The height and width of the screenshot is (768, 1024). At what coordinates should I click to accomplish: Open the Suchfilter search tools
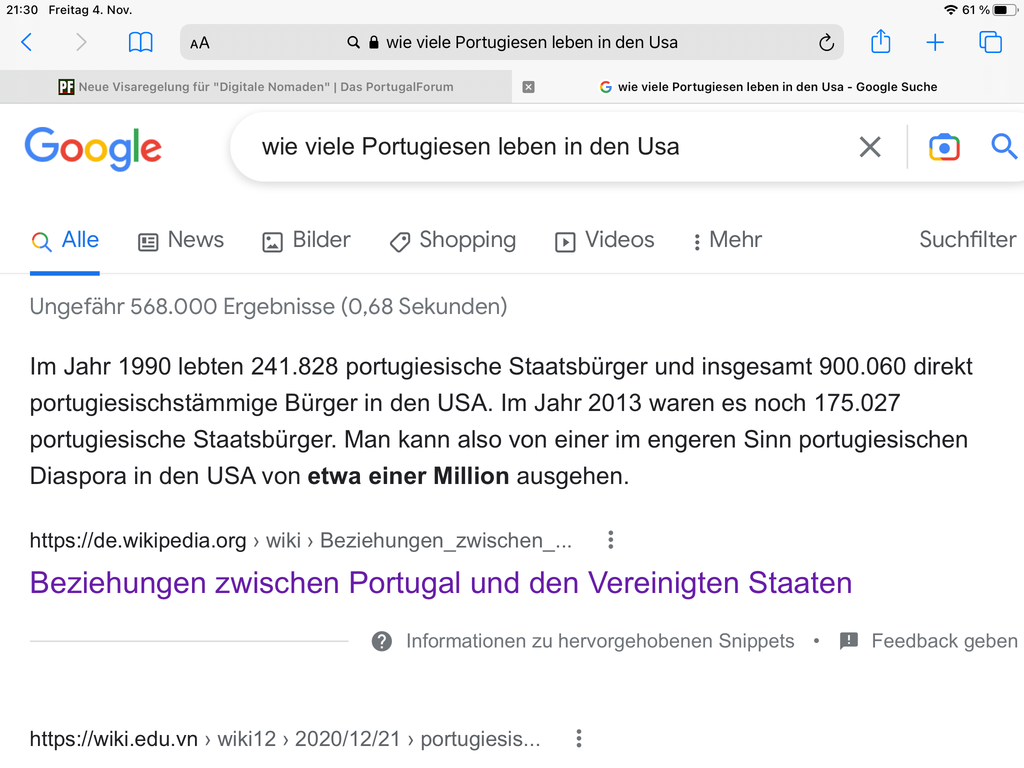[x=967, y=240]
